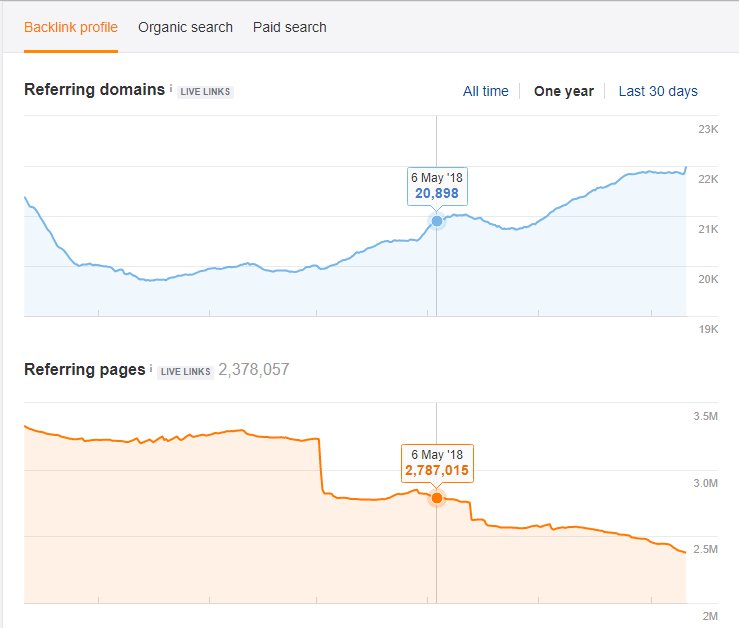Select the One year range
Image resolution: width=739 pixels, height=628 pixels.
pos(564,91)
